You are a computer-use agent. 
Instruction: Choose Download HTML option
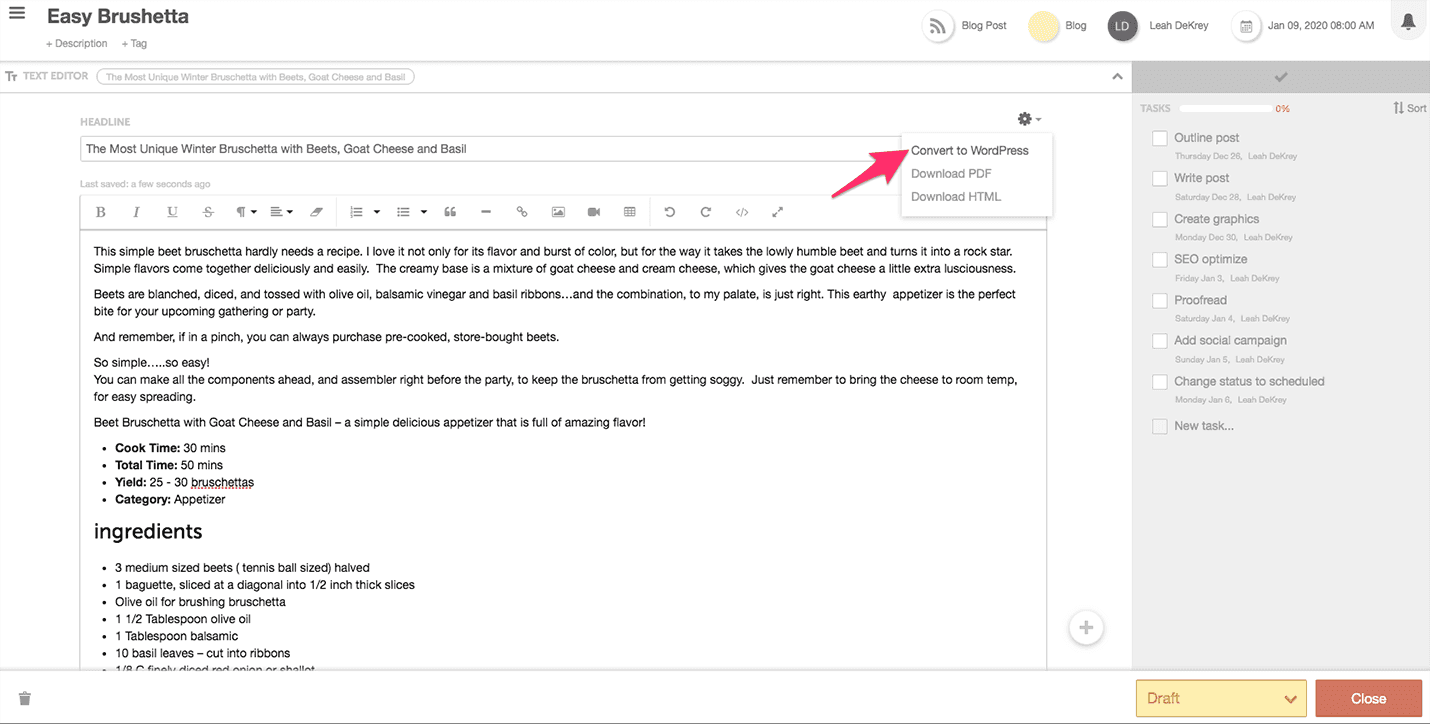pos(955,197)
